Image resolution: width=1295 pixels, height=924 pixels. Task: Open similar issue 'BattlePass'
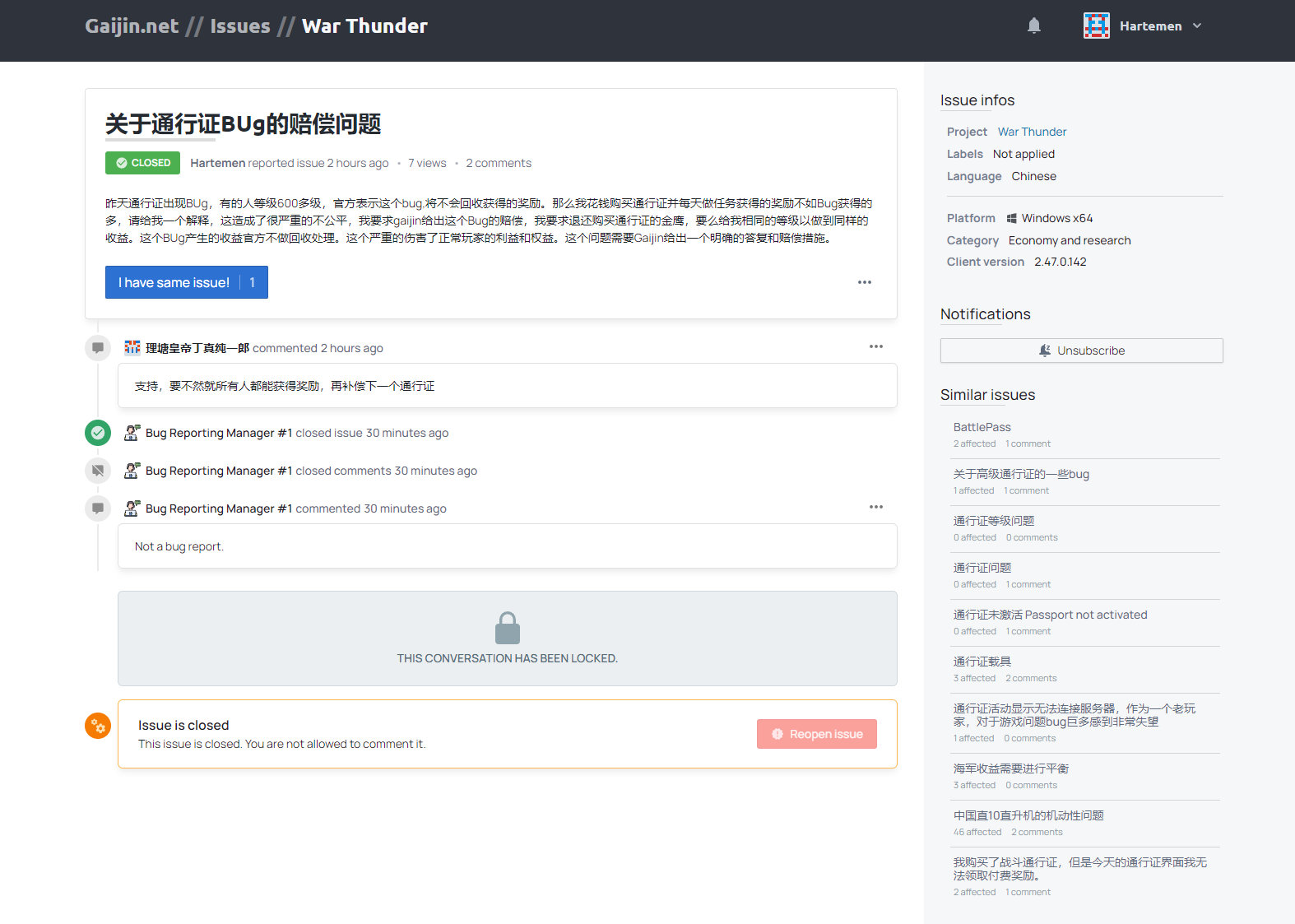(x=982, y=427)
